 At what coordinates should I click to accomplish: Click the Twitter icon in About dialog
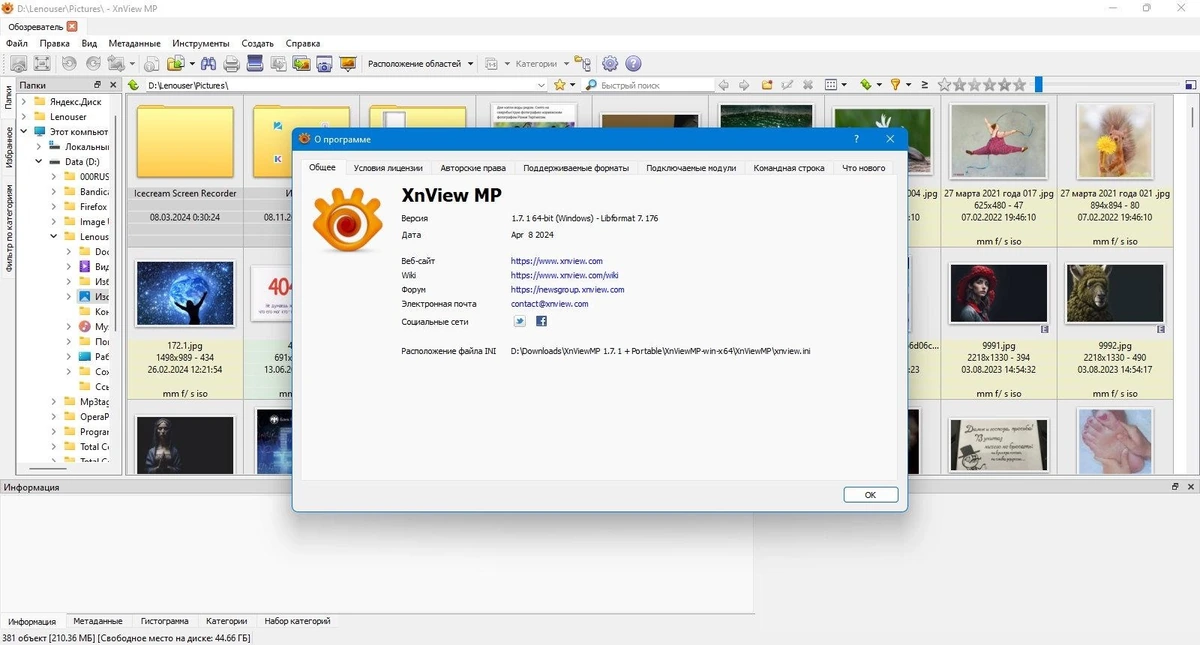[x=519, y=321]
